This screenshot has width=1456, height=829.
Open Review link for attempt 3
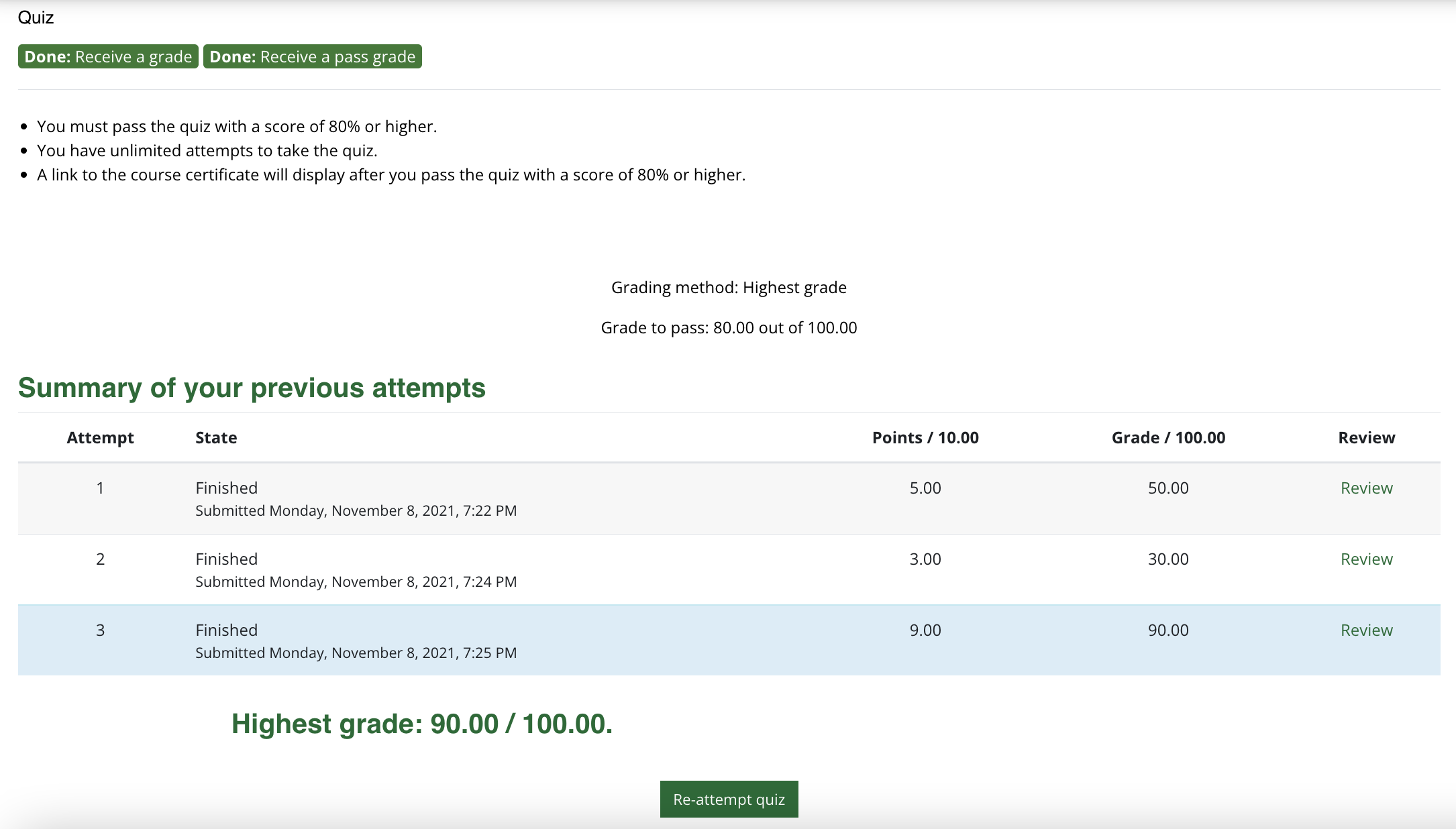click(1366, 630)
